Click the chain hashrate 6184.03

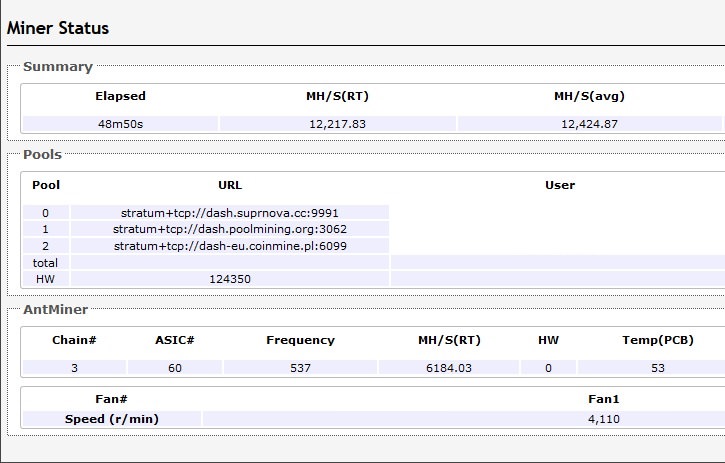click(449, 368)
